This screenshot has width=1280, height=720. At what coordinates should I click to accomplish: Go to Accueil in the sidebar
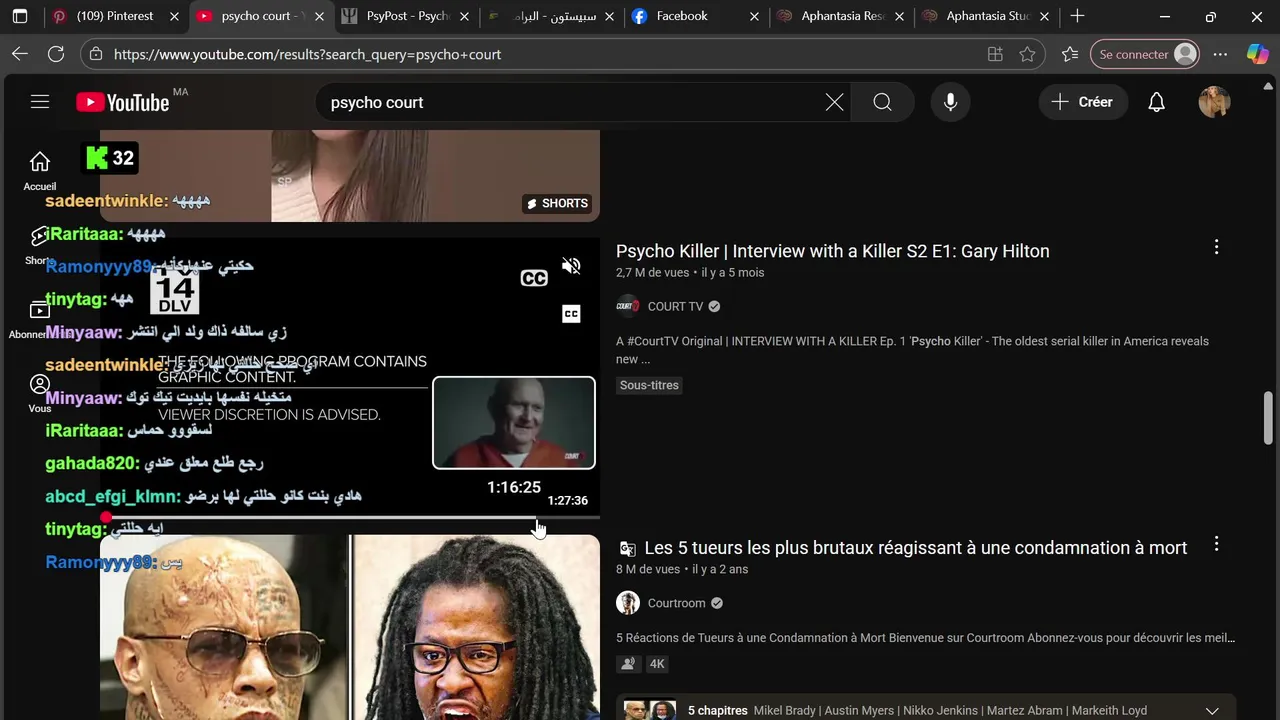40,170
